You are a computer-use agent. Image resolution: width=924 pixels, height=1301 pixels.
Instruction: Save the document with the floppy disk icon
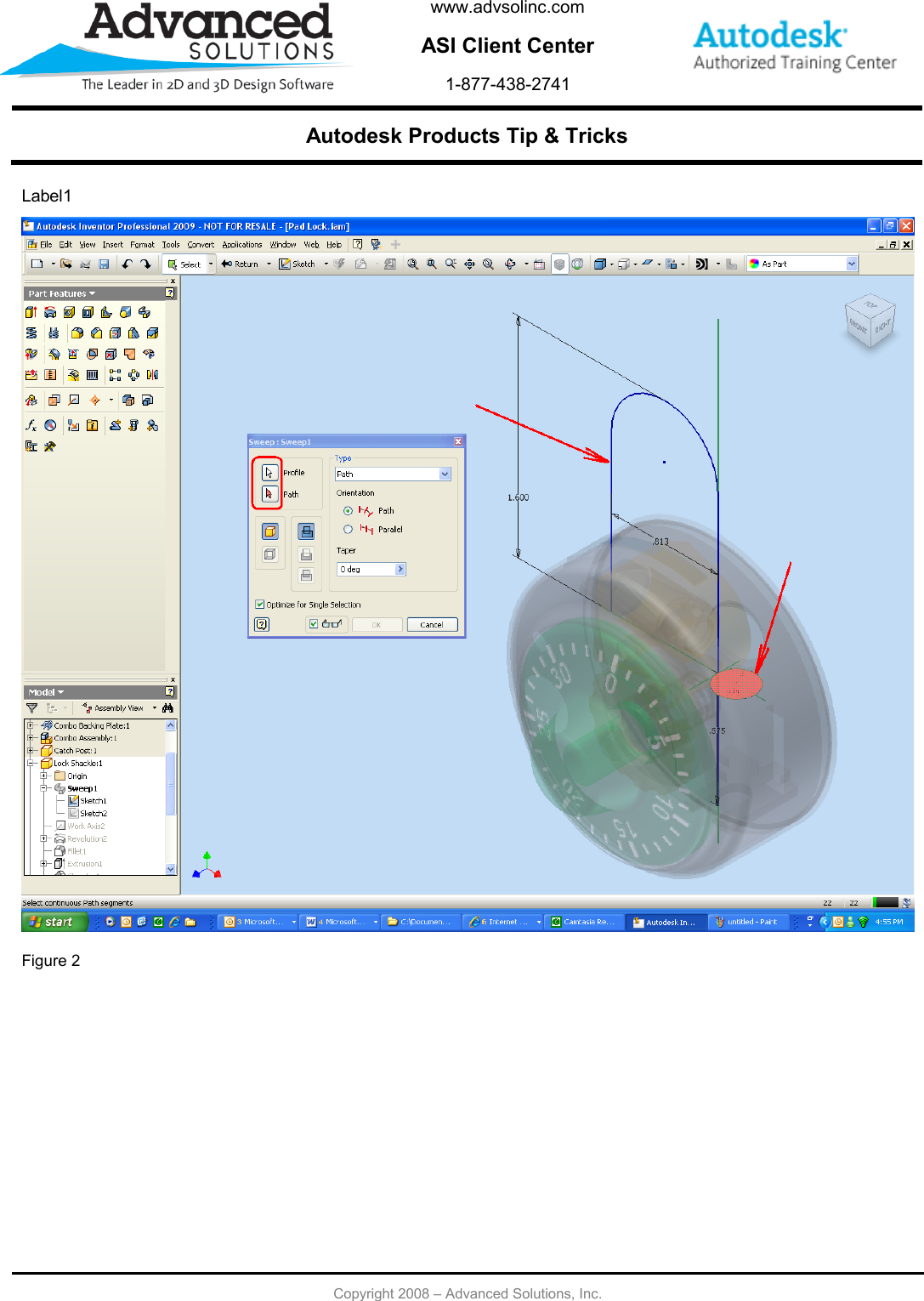104,264
